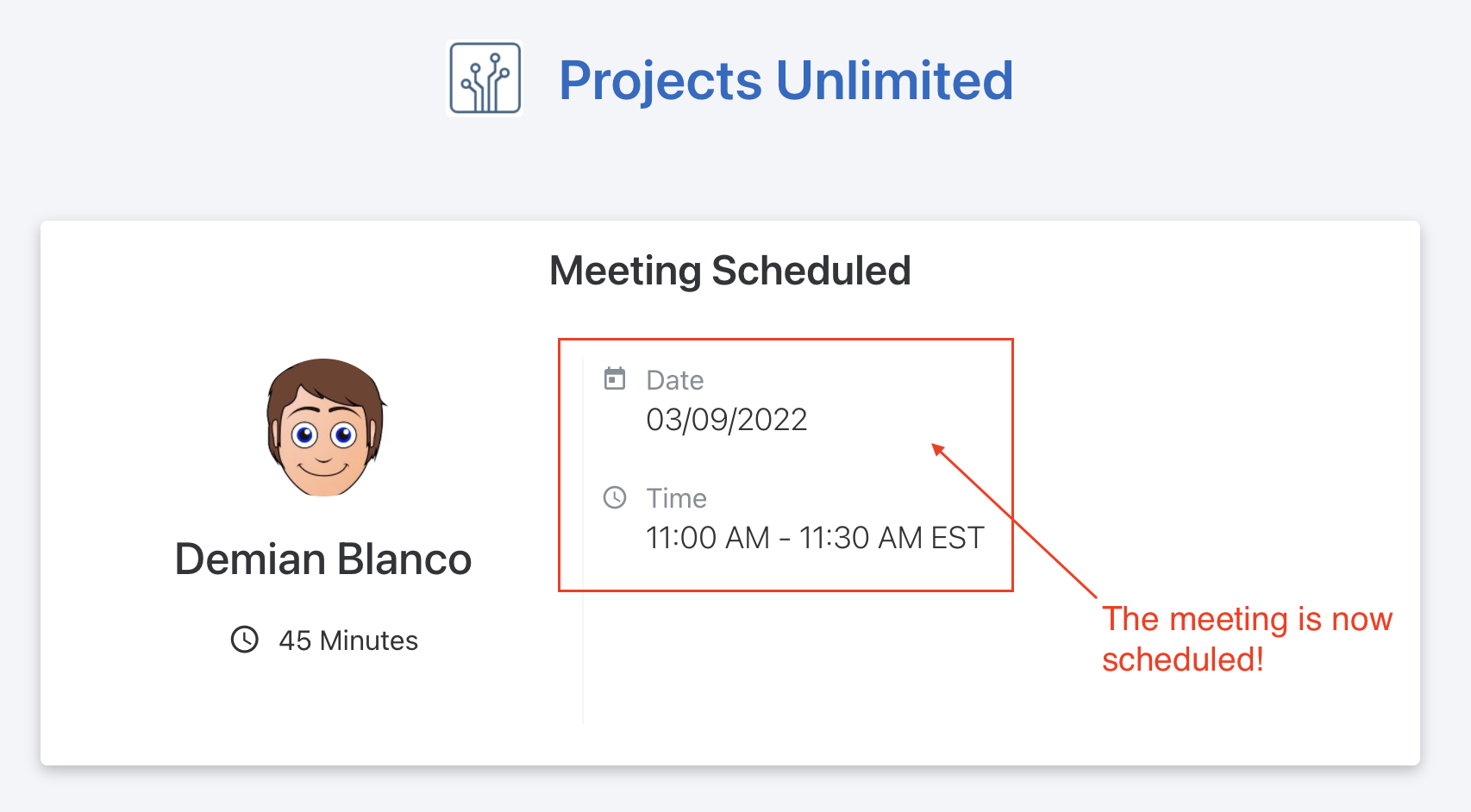Click the 11:00 AM start time

click(708, 538)
